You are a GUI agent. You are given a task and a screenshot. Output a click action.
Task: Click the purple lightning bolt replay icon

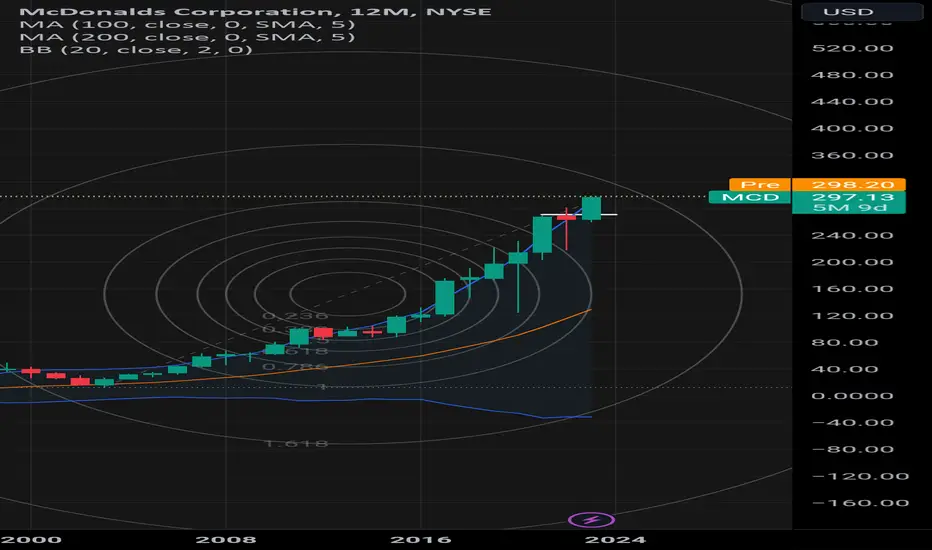tap(591, 520)
